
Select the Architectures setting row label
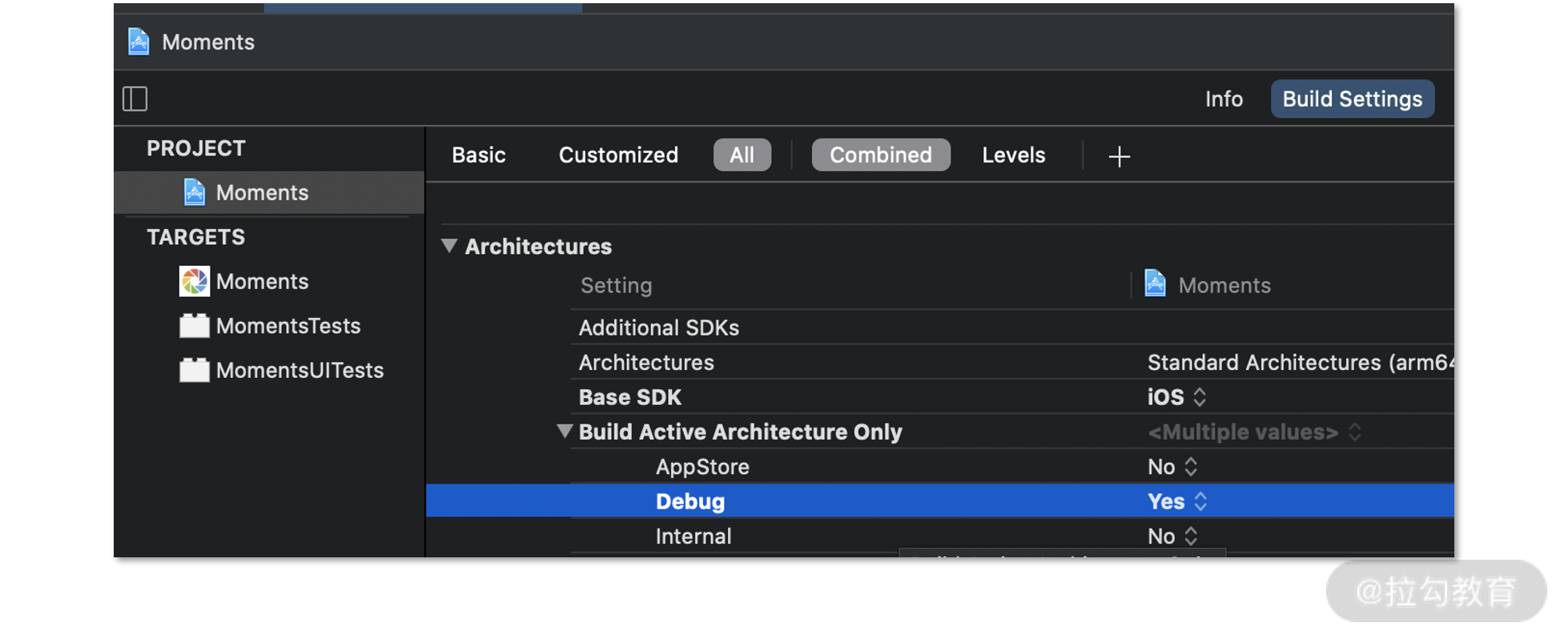646,363
